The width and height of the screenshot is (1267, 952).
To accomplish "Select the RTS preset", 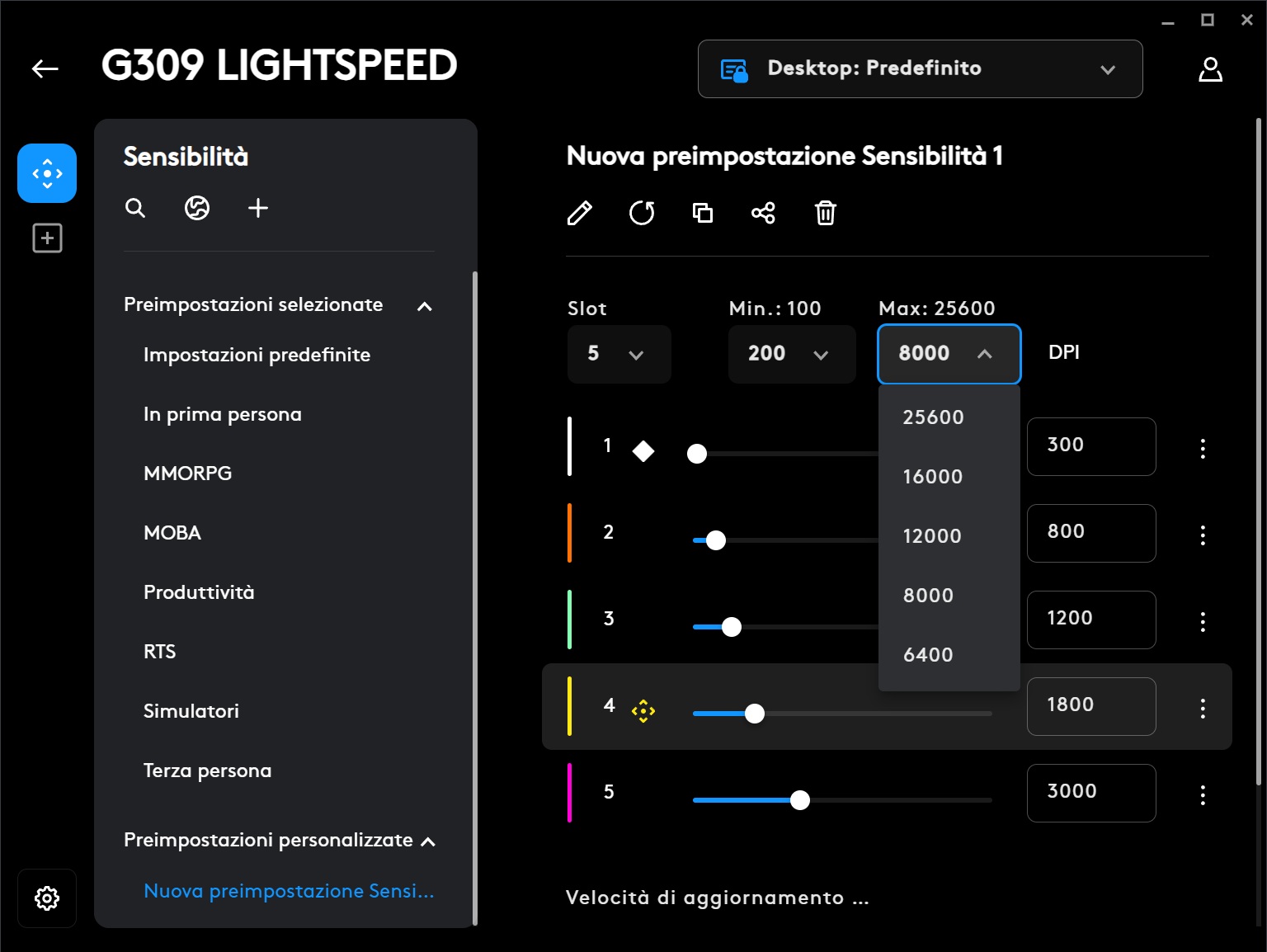I will tap(160, 652).
